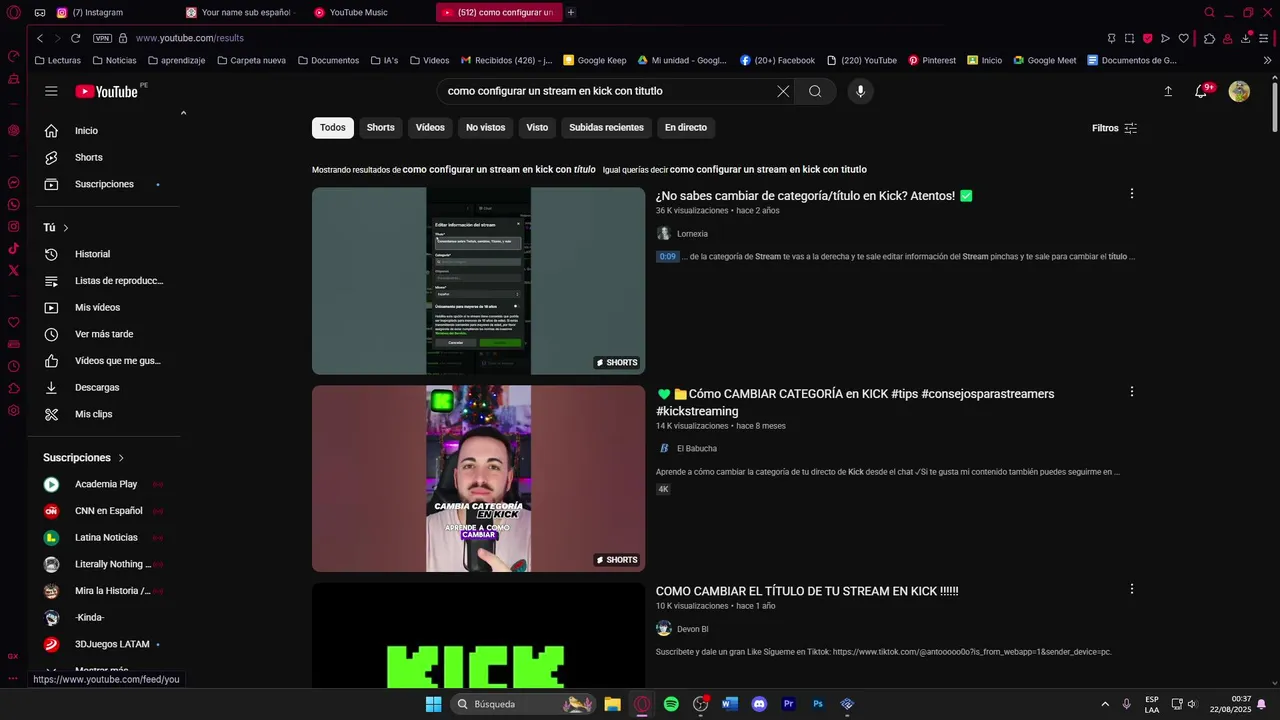Click the sidebar scroll-up arrow

coord(183,113)
